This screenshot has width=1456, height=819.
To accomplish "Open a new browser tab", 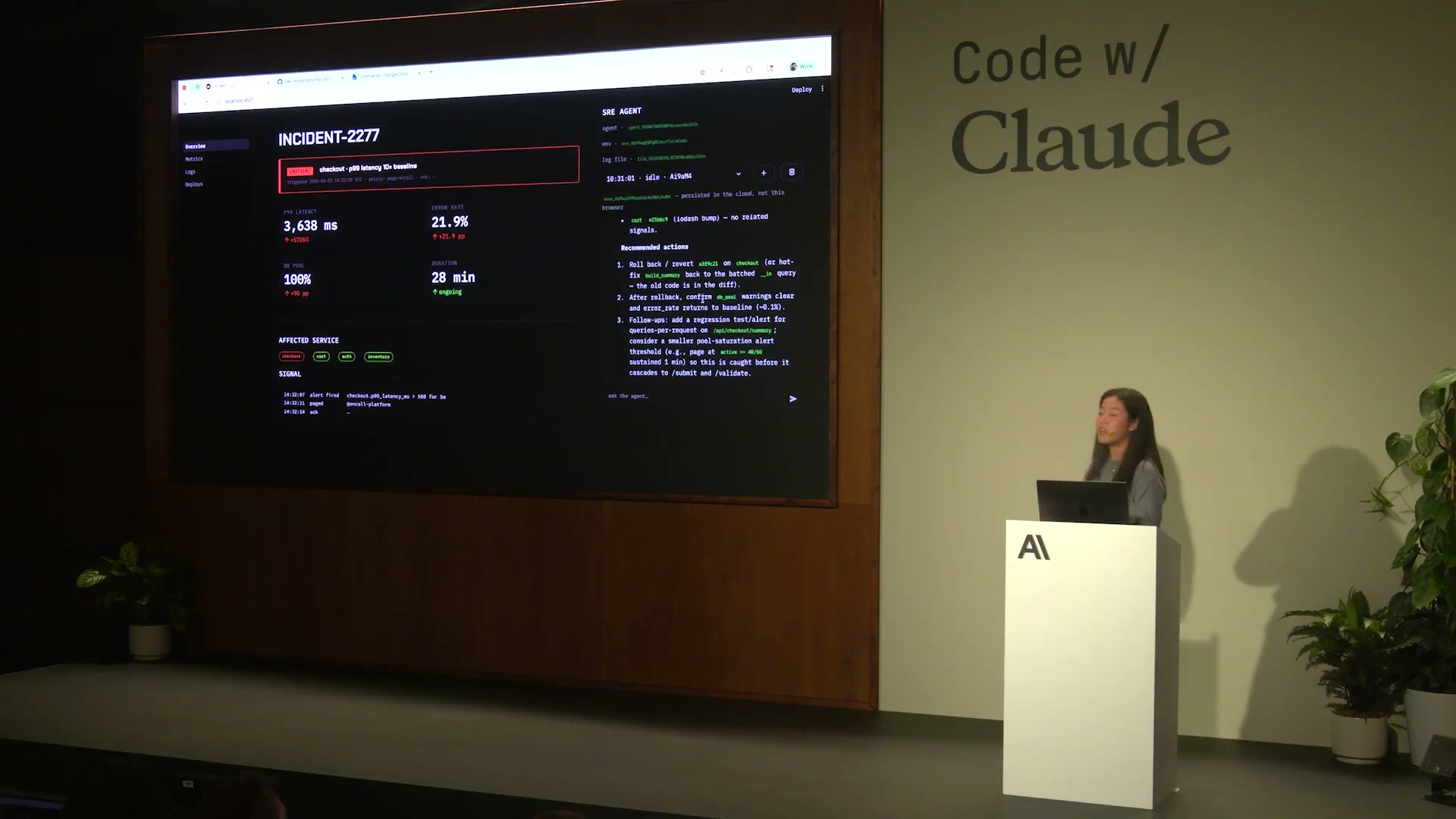I will click(x=431, y=73).
